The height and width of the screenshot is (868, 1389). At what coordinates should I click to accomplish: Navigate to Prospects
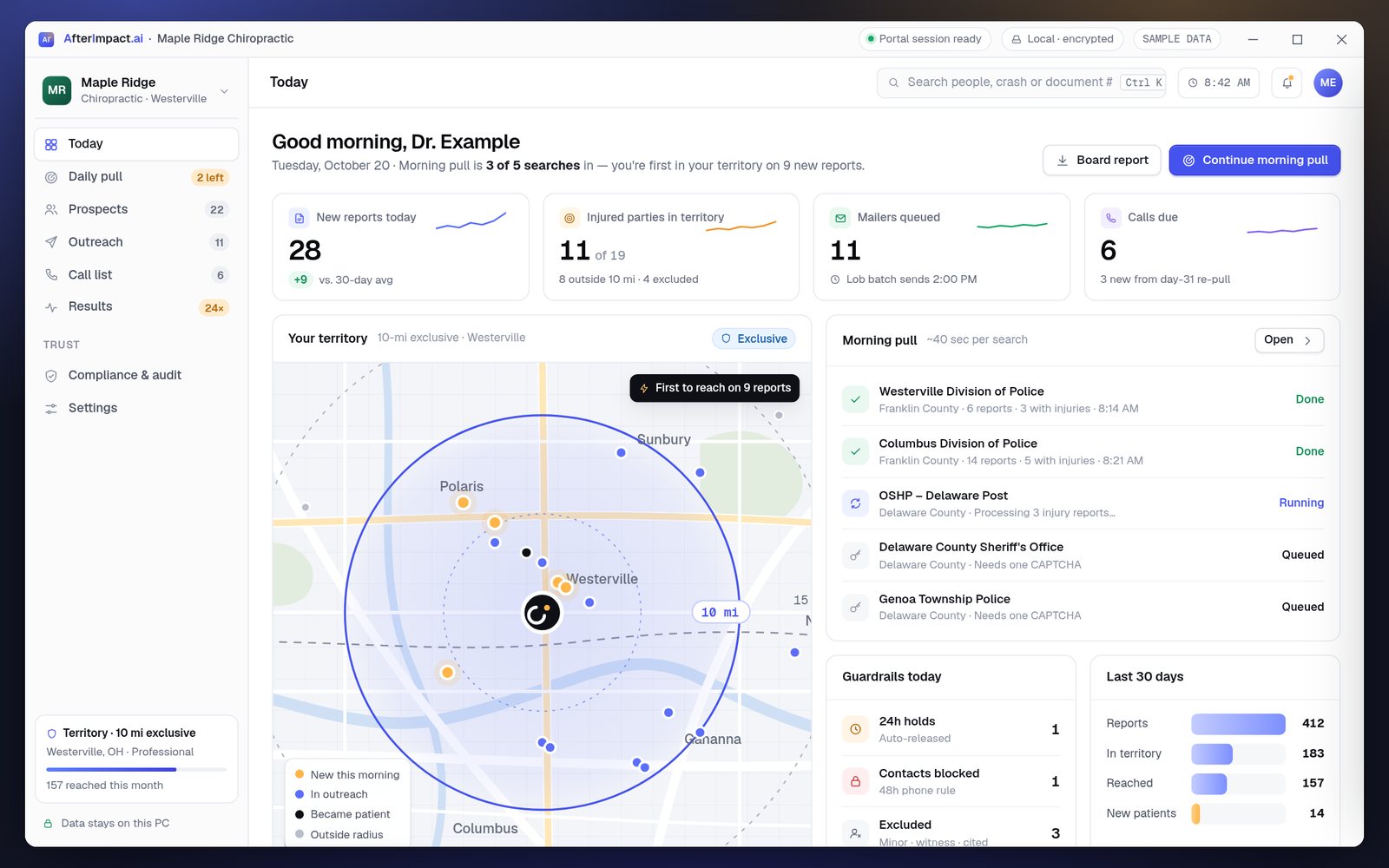point(136,209)
